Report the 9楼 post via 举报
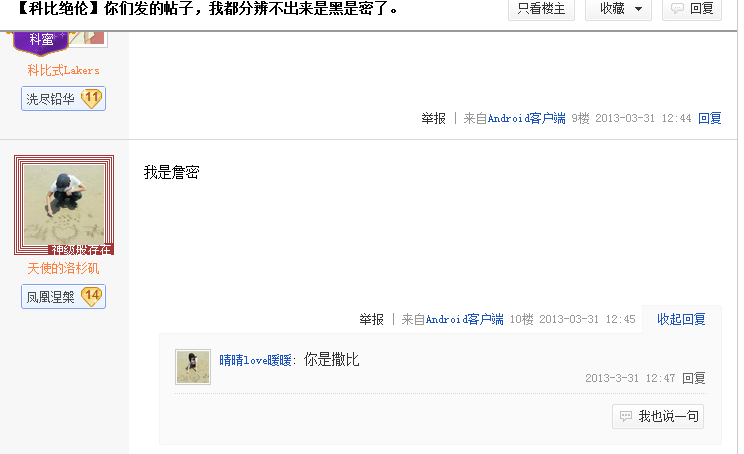744x454 pixels. click(x=433, y=118)
